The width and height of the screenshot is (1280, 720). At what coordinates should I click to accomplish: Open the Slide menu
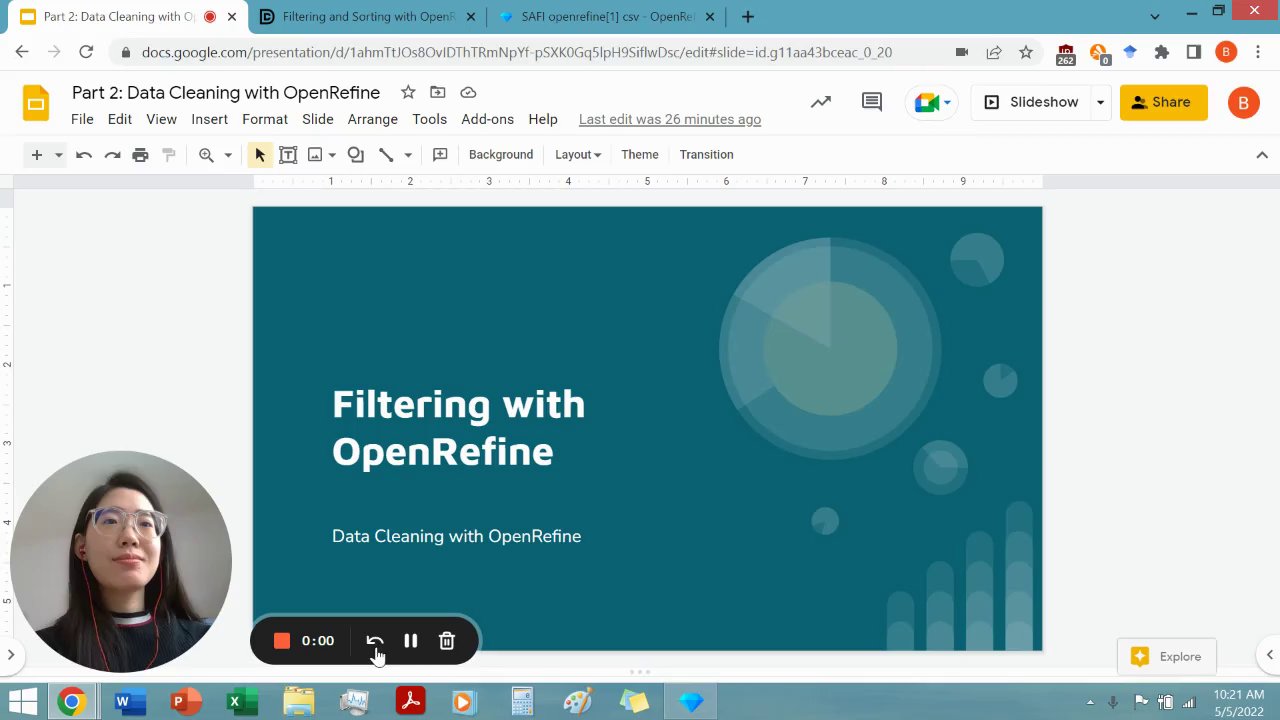(318, 119)
